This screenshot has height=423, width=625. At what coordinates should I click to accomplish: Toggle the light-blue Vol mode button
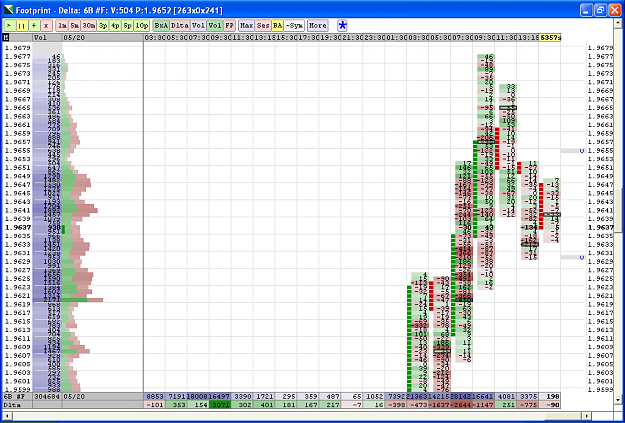(x=199, y=26)
